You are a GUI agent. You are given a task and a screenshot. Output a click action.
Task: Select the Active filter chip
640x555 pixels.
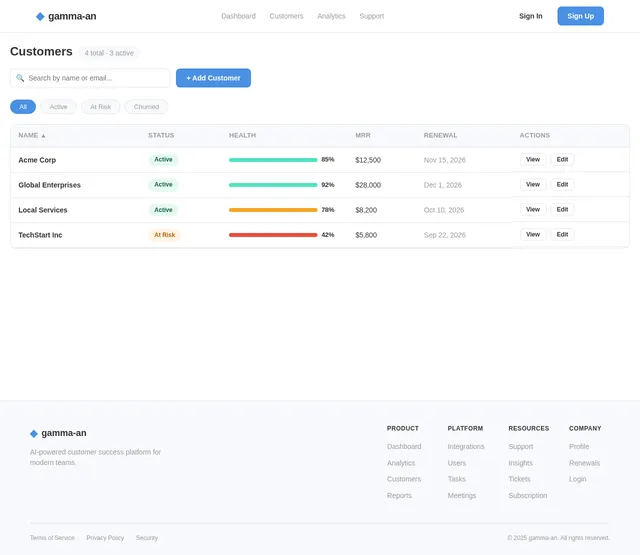(58, 107)
